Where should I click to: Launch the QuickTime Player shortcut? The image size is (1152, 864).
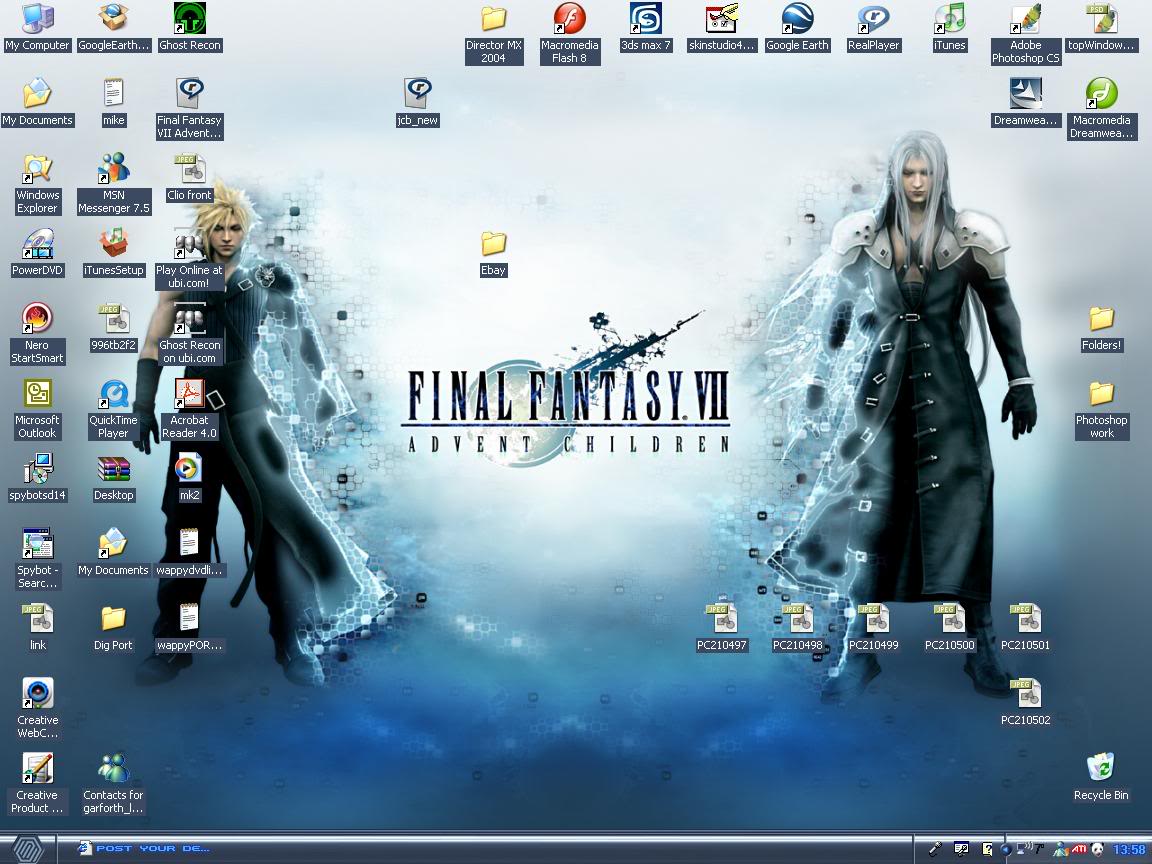coord(113,394)
